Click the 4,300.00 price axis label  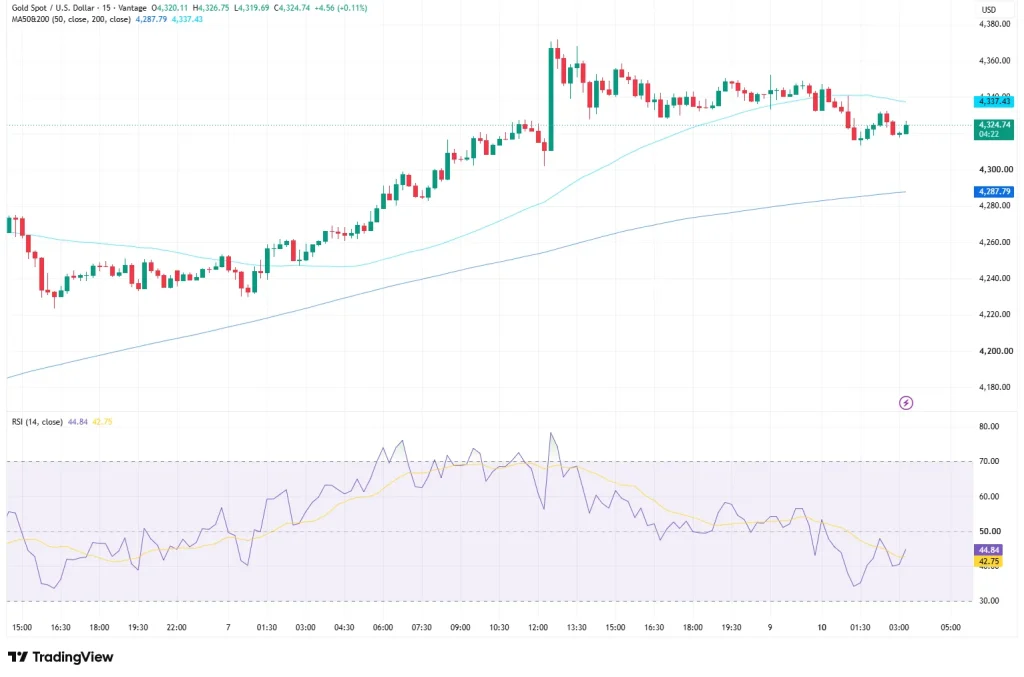coord(995,169)
